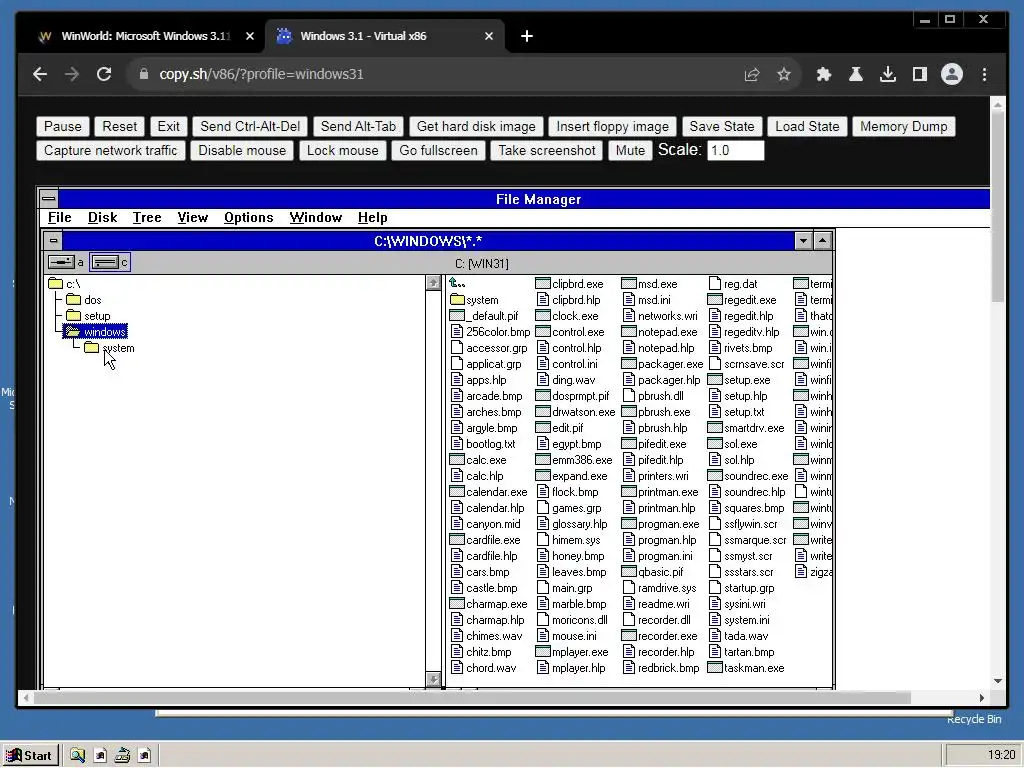The height and width of the screenshot is (768, 1024).
Task: Click Take screenshot button
Action: [547, 150]
